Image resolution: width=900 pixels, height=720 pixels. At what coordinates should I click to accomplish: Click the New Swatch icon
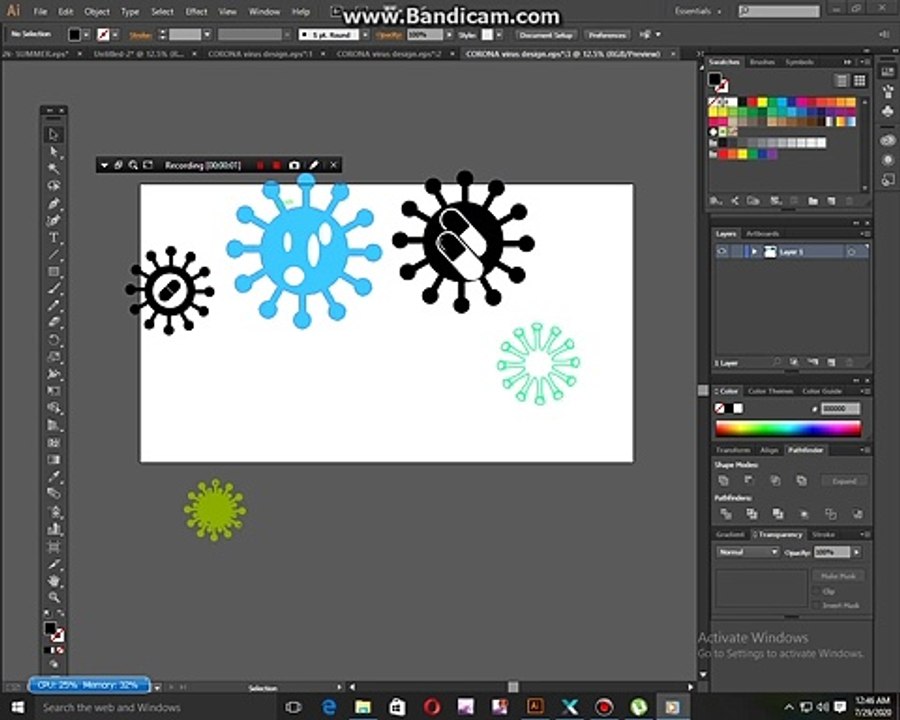coord(831,200)
